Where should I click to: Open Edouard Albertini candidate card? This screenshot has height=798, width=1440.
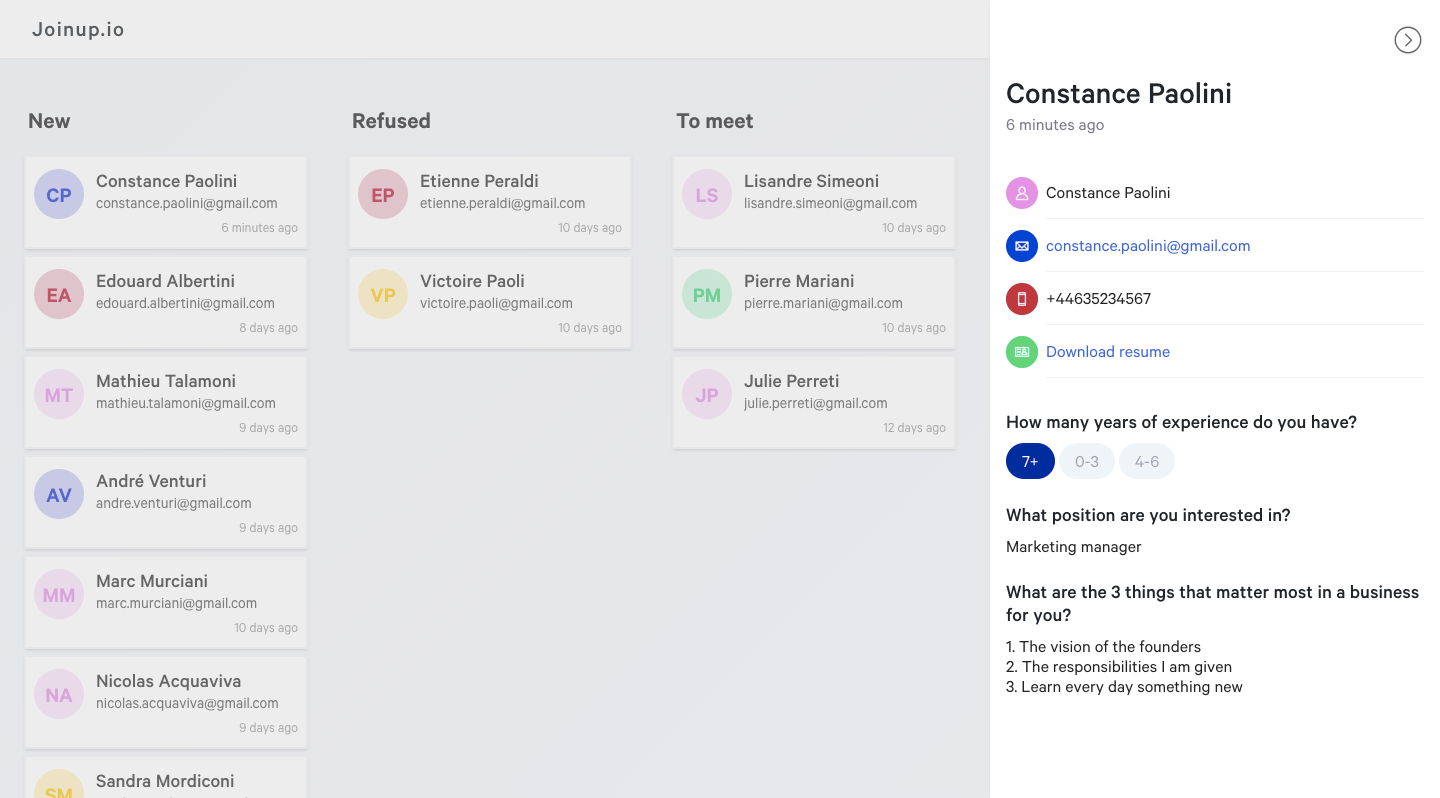[166, 302]
